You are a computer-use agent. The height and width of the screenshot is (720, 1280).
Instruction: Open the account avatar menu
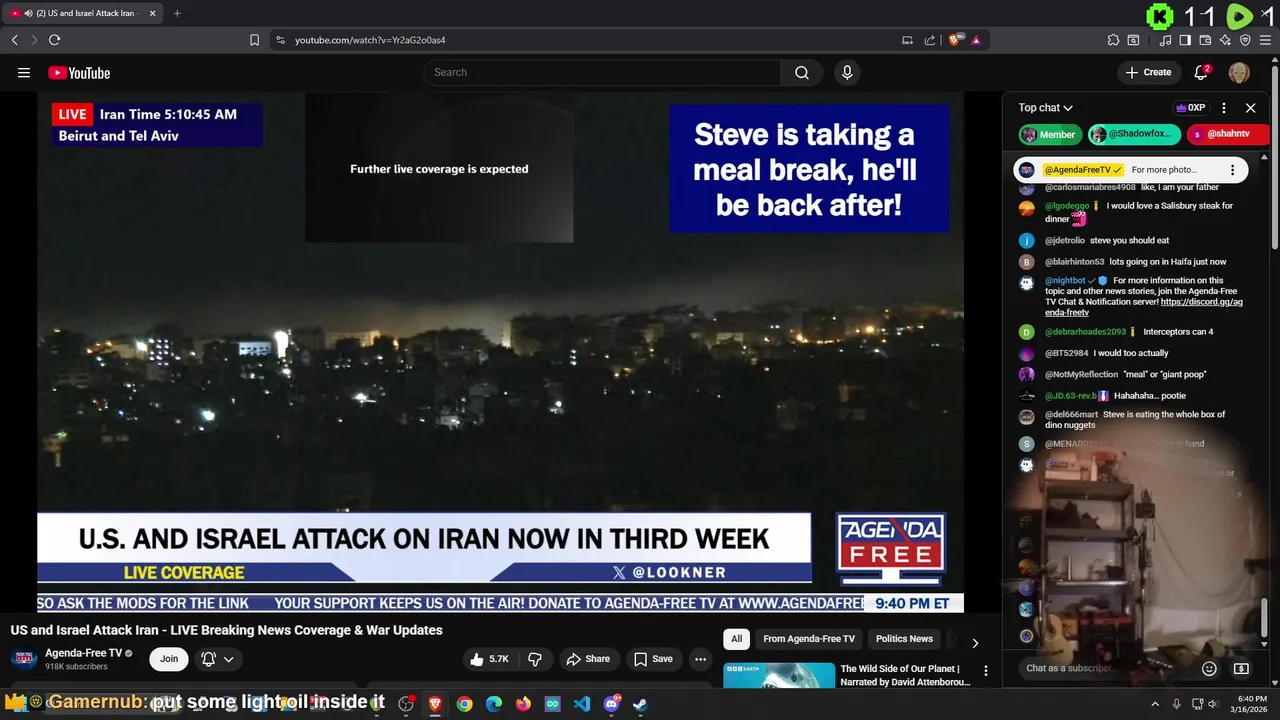[x=1239, y=72]
